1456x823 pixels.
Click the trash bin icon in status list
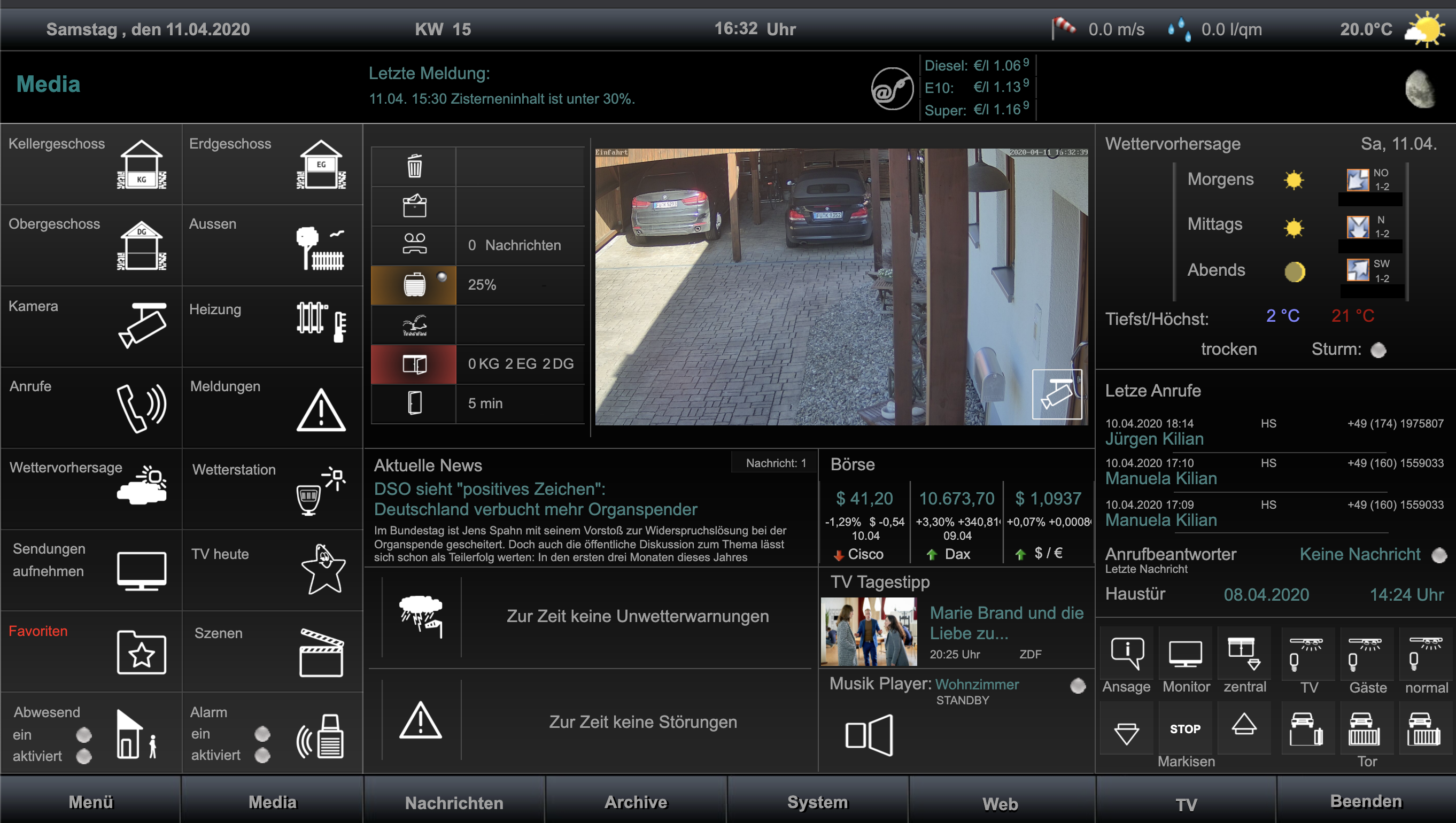[x=414, y=166]
